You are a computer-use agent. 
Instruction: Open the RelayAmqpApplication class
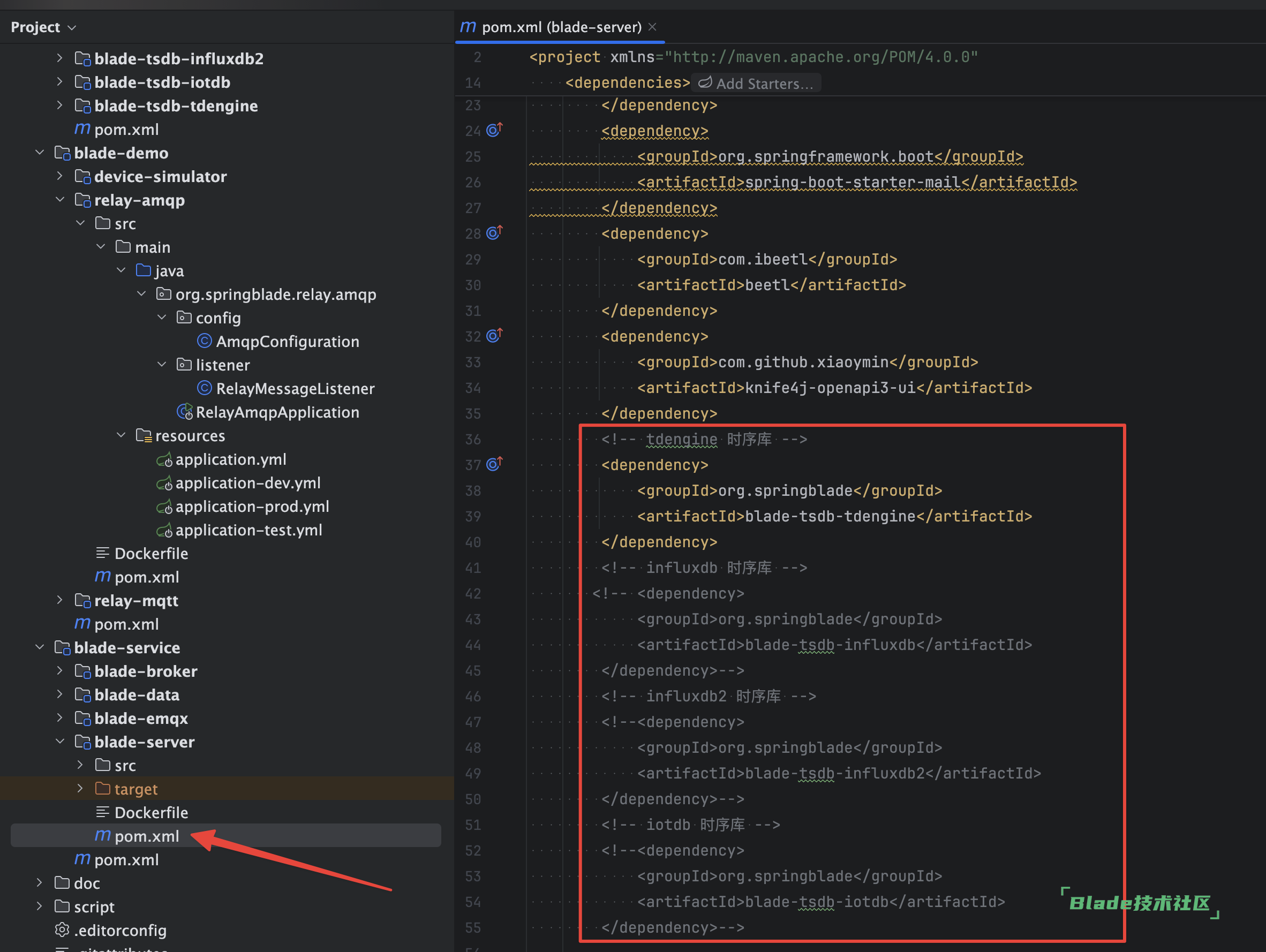(268, 412)
